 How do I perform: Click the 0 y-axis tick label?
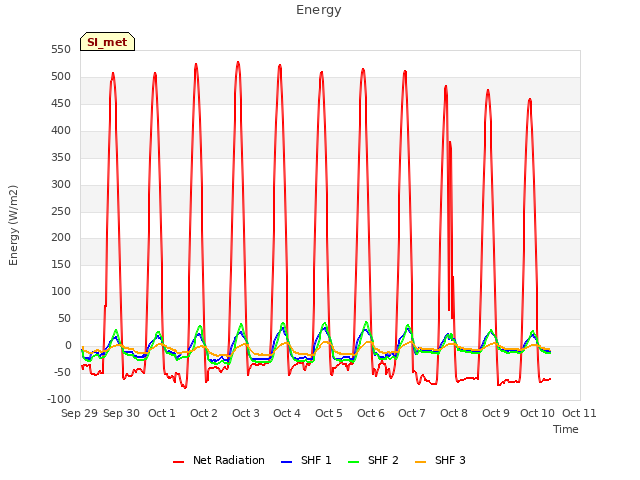pos(68,345)
